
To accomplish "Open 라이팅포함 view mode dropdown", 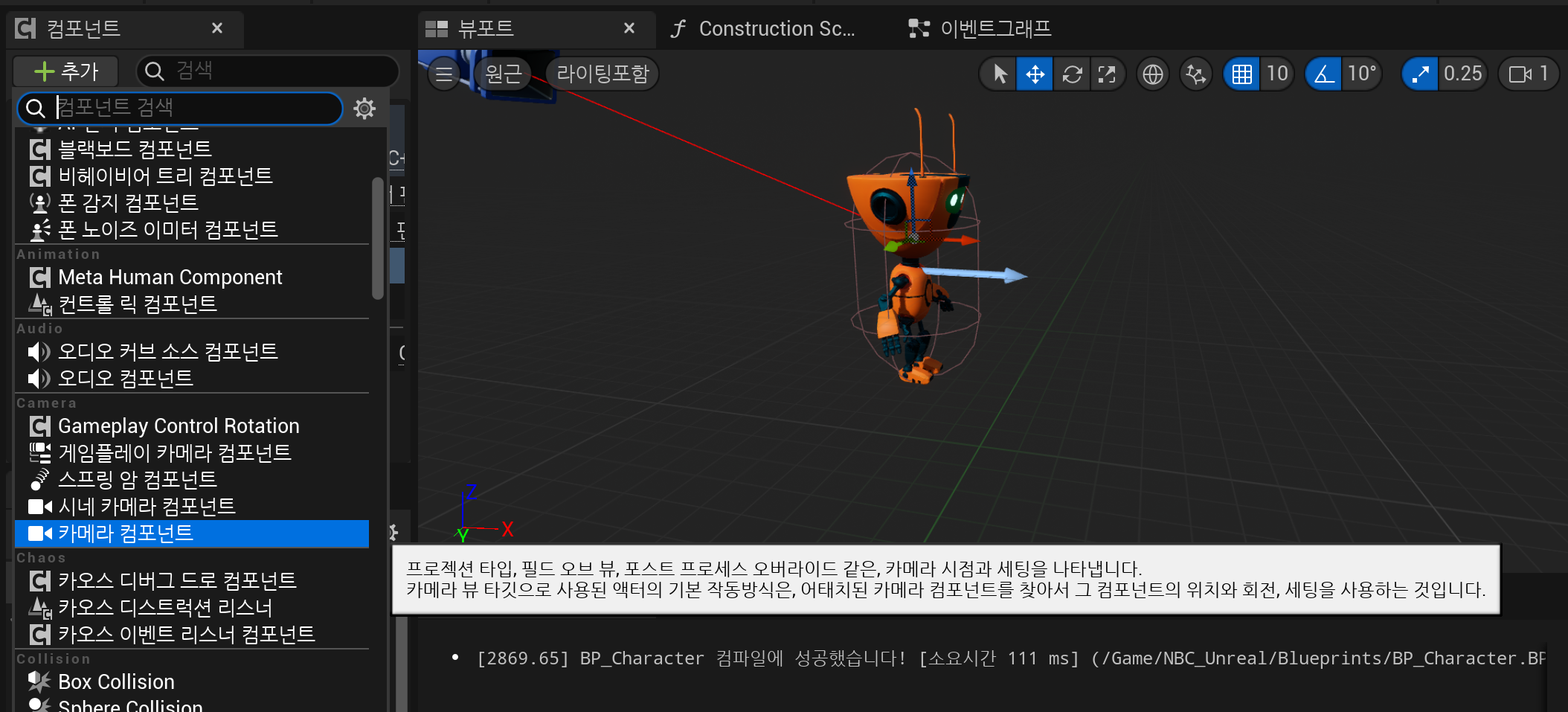I will point(603,74).
